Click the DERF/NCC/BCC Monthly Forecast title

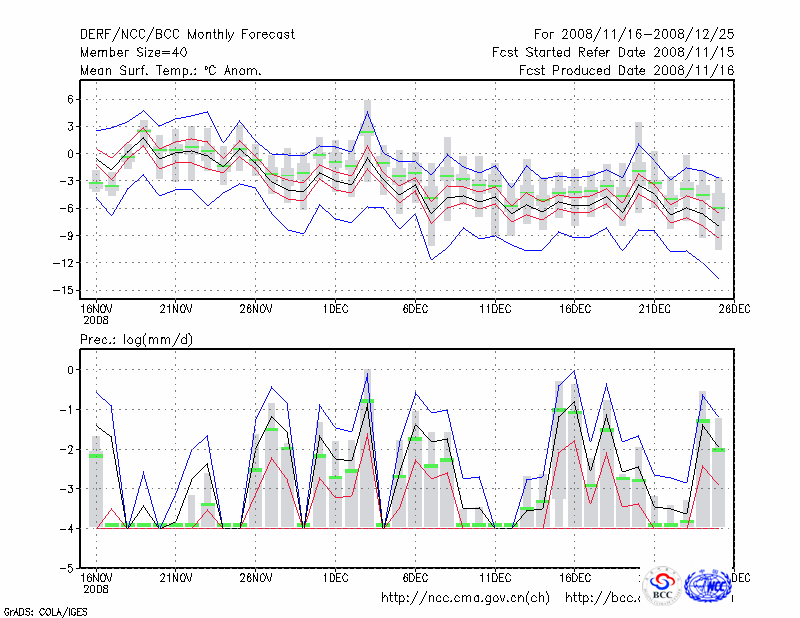(x=187, y=35)
